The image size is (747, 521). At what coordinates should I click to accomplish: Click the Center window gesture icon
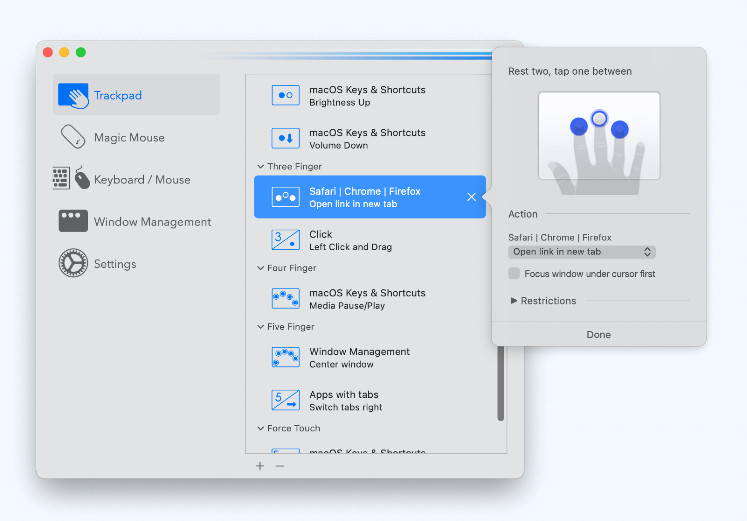click(x=285, y=357)
